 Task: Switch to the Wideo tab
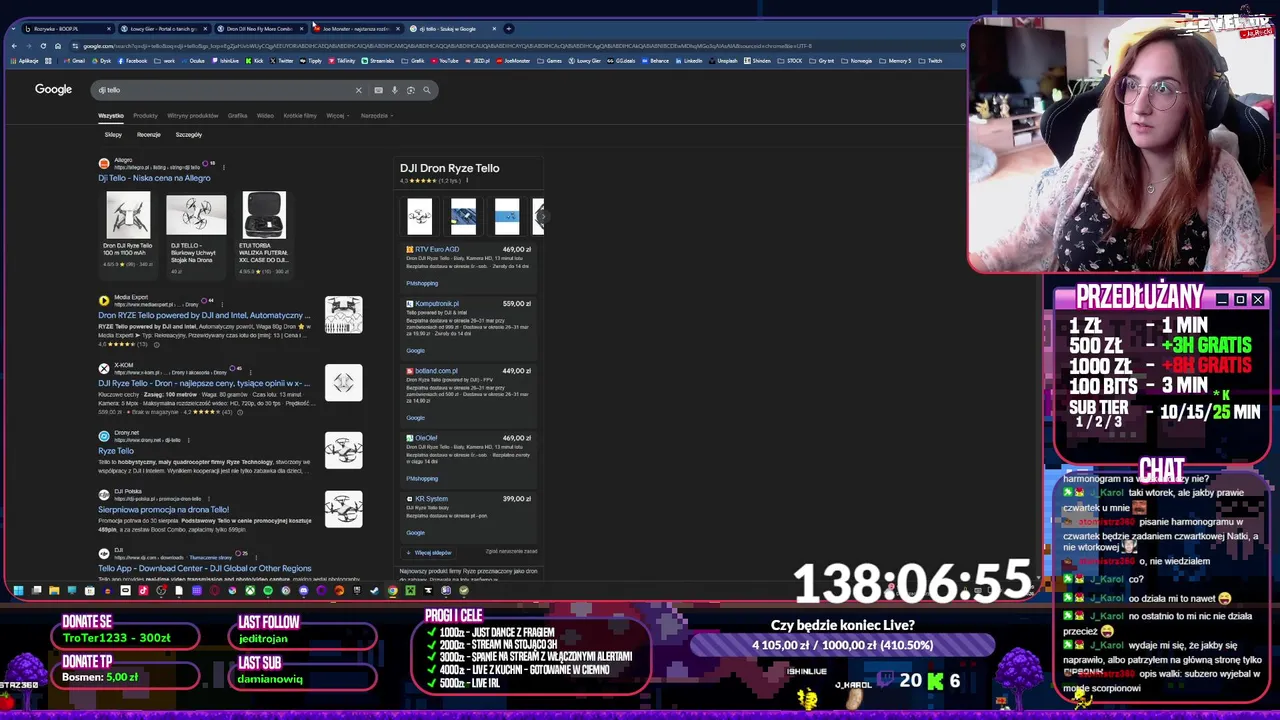click(x=265, y=116)
